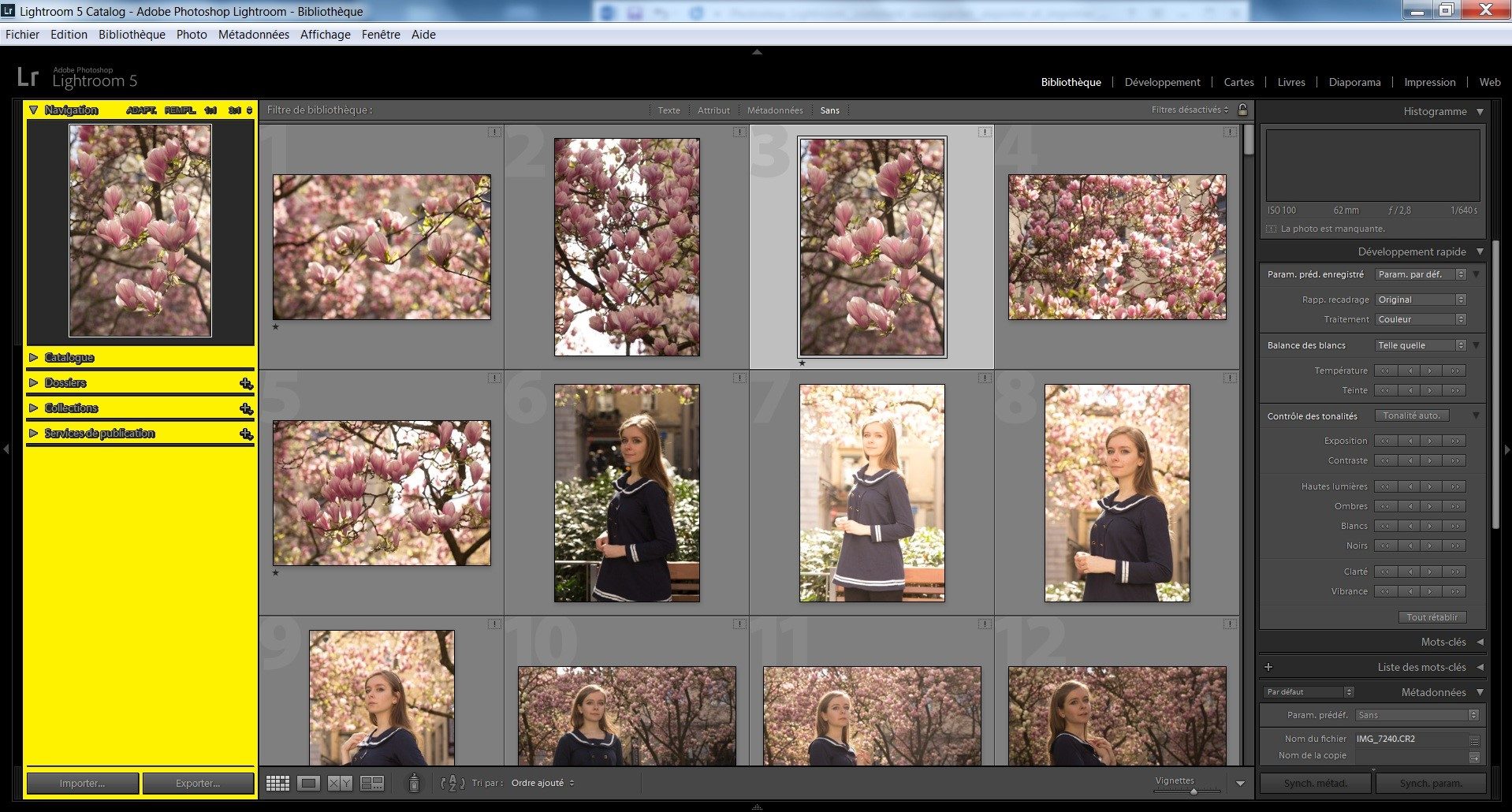Select ADAPT. zoom level in Navigation
The width and height of the screenshot is (1512, 812).
coord(142,110)
